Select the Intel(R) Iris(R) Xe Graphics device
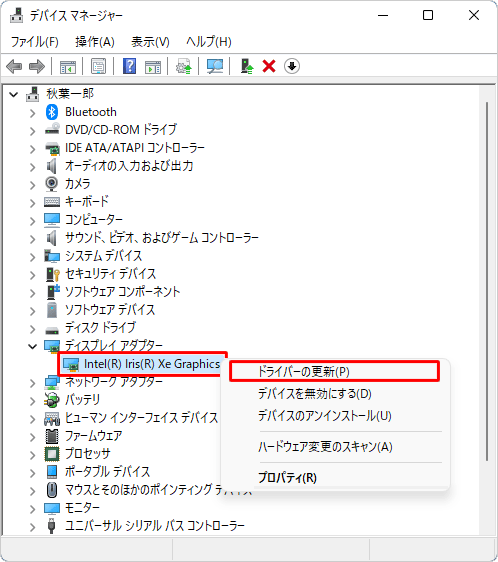This screenshot has height=562, width=498. click(142, 364)
